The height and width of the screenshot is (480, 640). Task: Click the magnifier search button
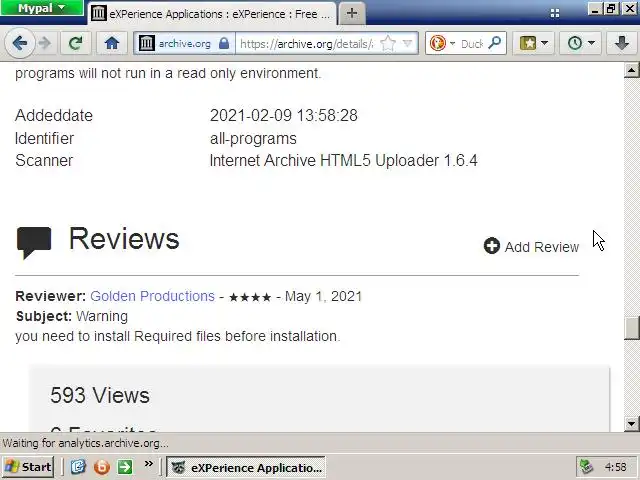(495, 43)
